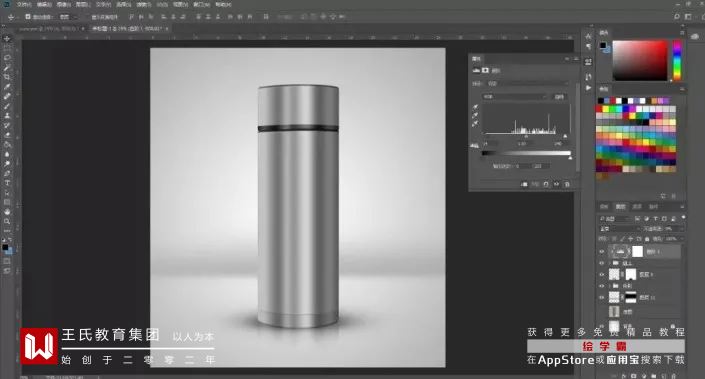Click the foreground color swatch in Color panel
Viewport: 705px width, 379px height.
(602, 45)
